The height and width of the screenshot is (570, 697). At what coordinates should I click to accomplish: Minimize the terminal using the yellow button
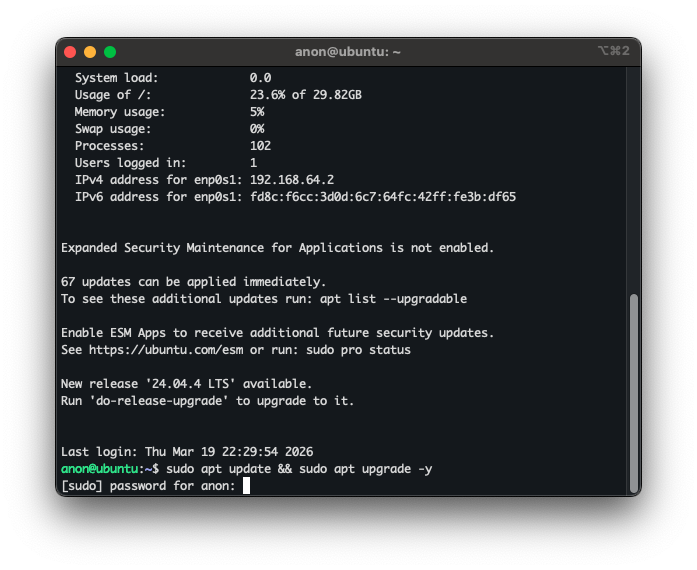(90, 51)
